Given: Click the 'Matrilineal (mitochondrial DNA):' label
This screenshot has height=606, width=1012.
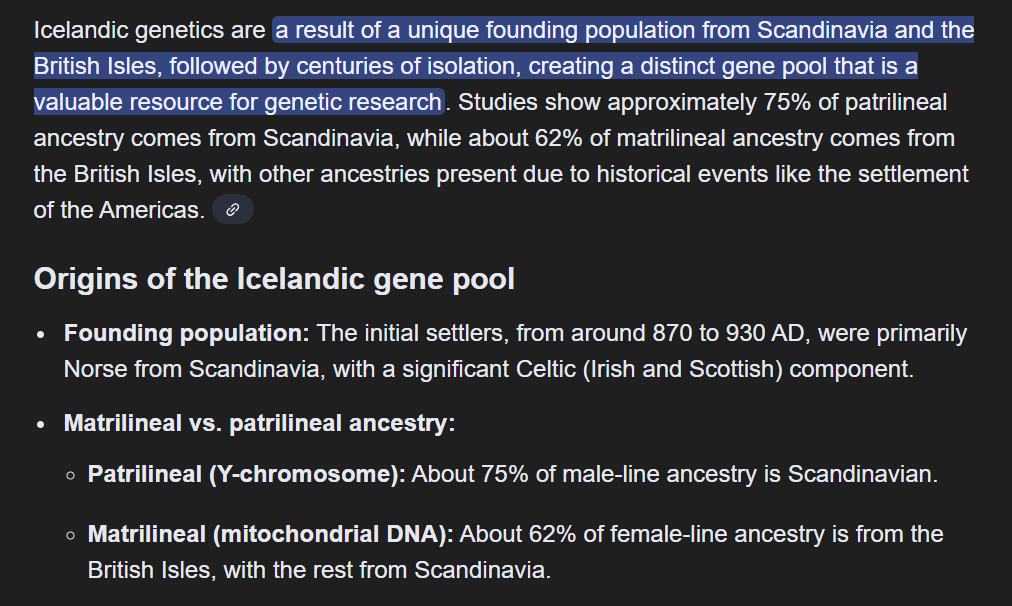Looking at the screenshot, I should click(270, 534).
